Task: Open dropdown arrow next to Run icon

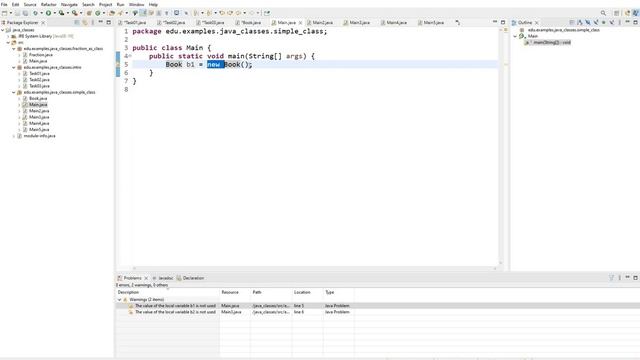Action: click(55, 13)
